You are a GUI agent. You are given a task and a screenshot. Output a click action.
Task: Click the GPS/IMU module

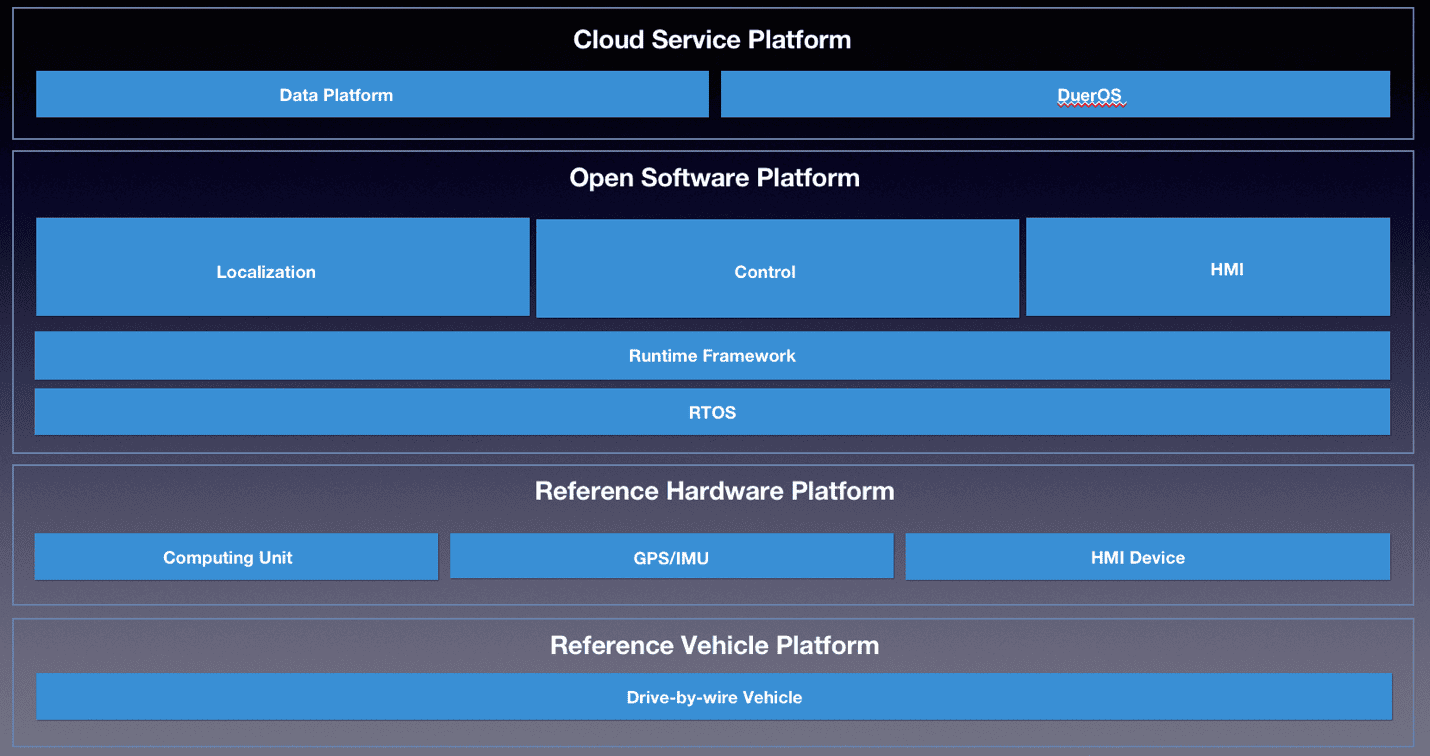pos(671,555)
